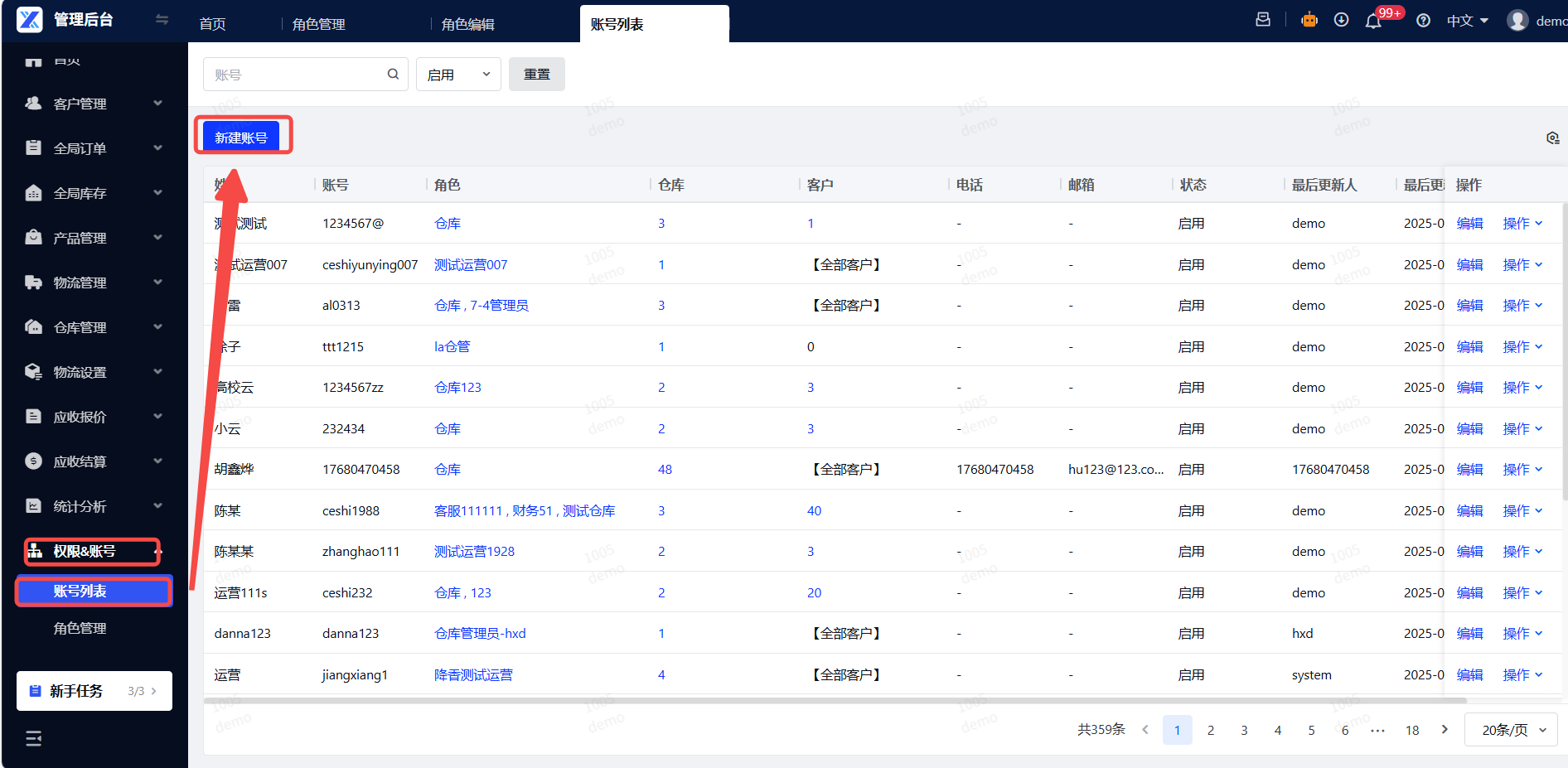Image resolution: width=1568 pixels, height=768 pixels.
Task: Open the 中文 language dropdown
Action: pyautogui.click(x=1467, y=21)
